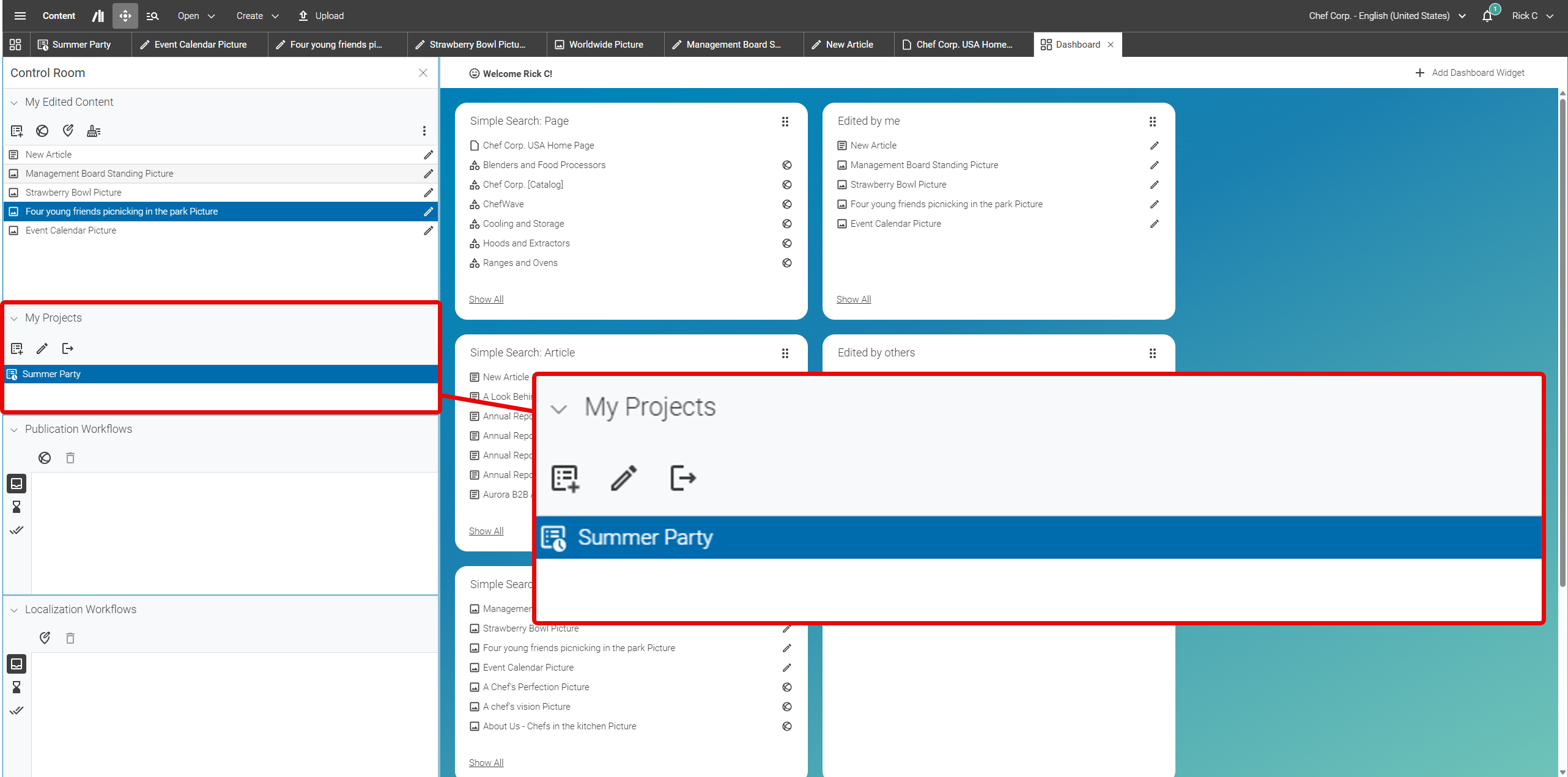Select Summer Party in My Projects list

point(51,374)
